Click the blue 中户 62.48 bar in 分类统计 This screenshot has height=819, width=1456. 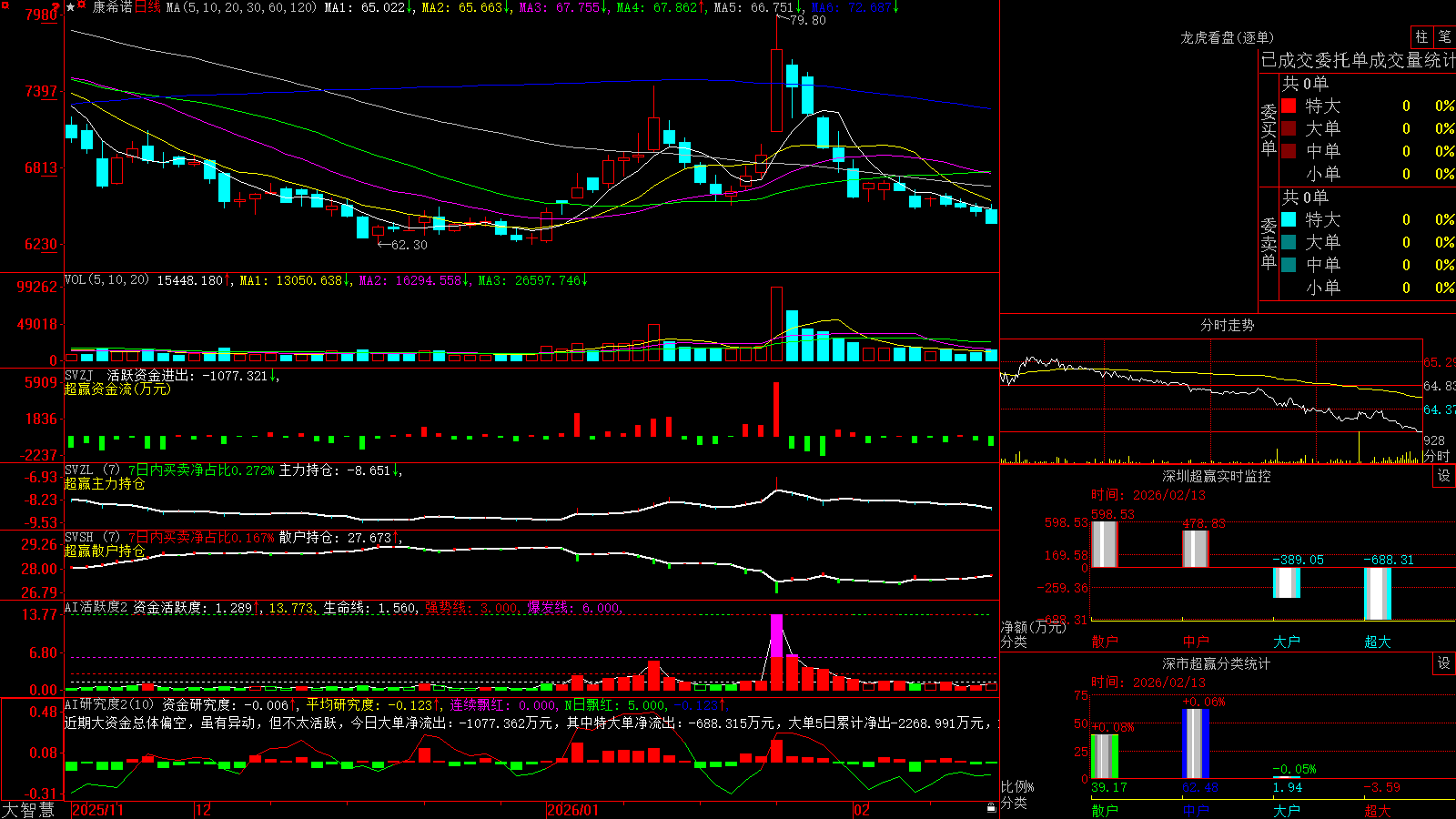click(1195, 743)
